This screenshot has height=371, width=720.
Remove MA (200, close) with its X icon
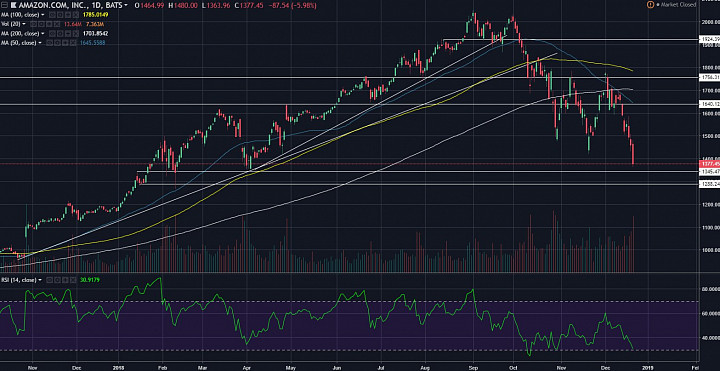76,34
